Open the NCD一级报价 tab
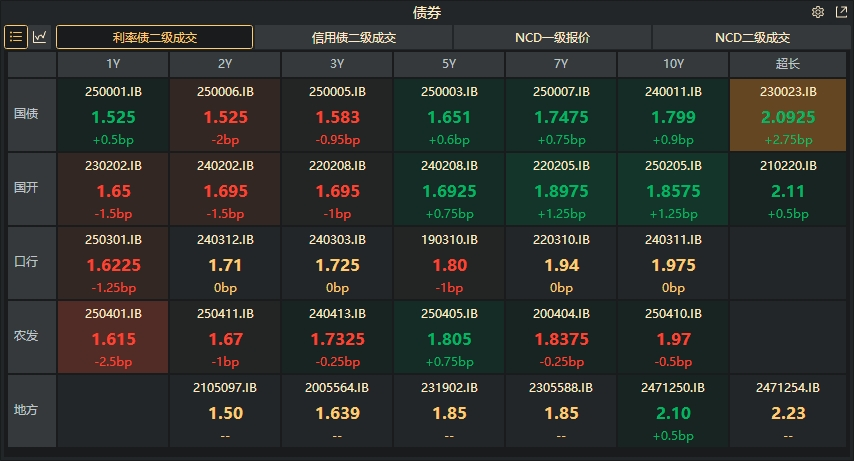The width and height of the screenshot is (854, 461). [x=552, y=37]
